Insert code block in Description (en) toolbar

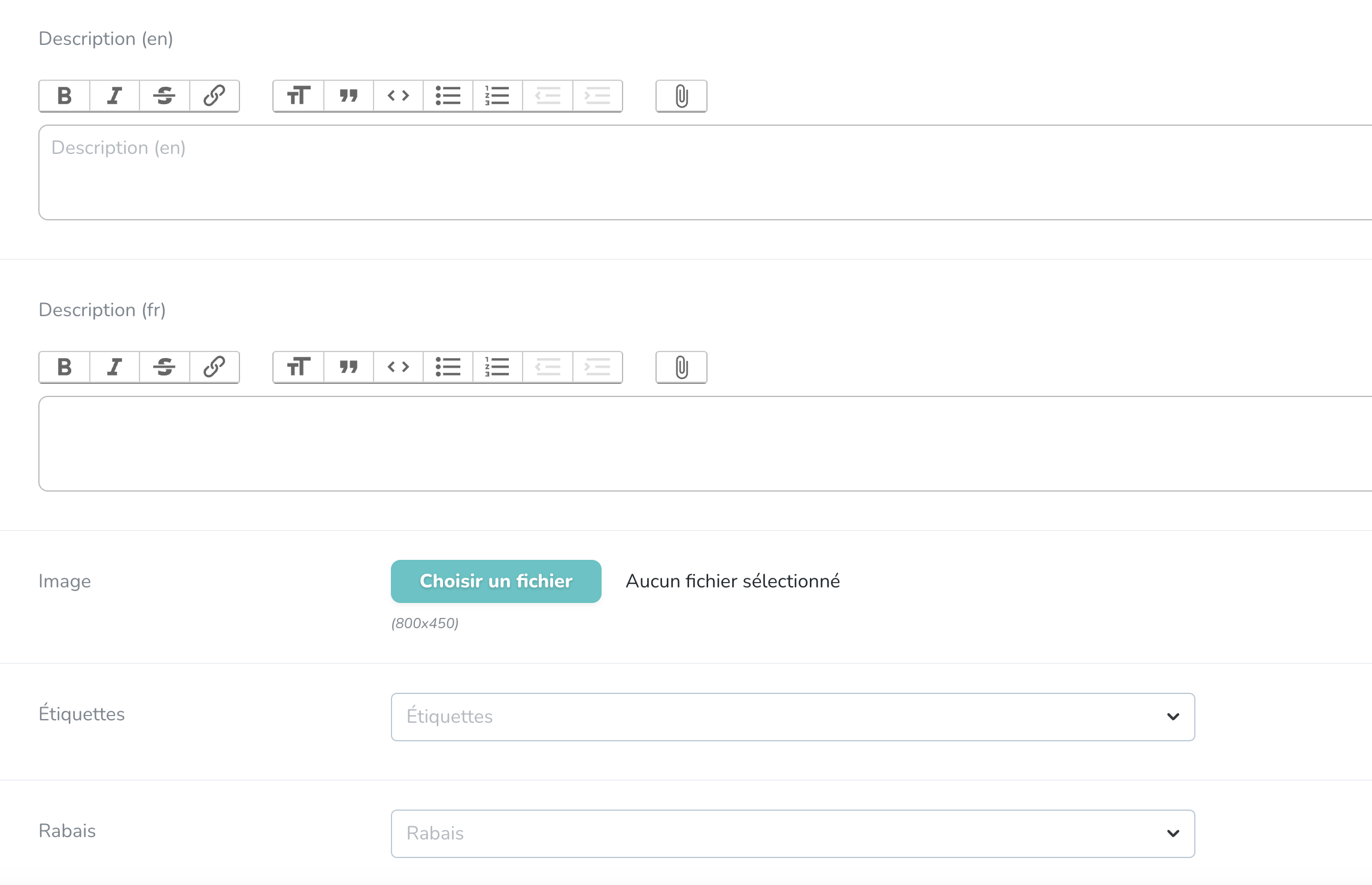pyautogui.click(x=398, y=96)
